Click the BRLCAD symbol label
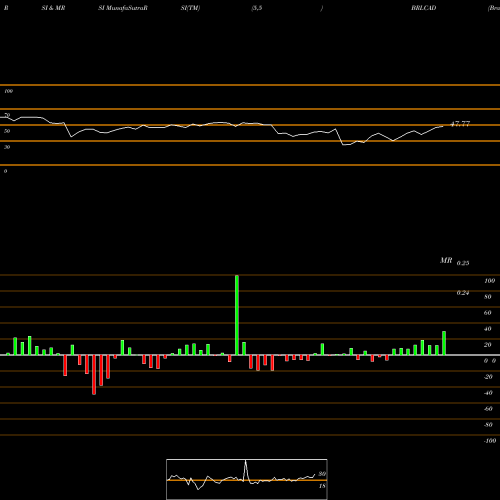 [x=423, y=8]
